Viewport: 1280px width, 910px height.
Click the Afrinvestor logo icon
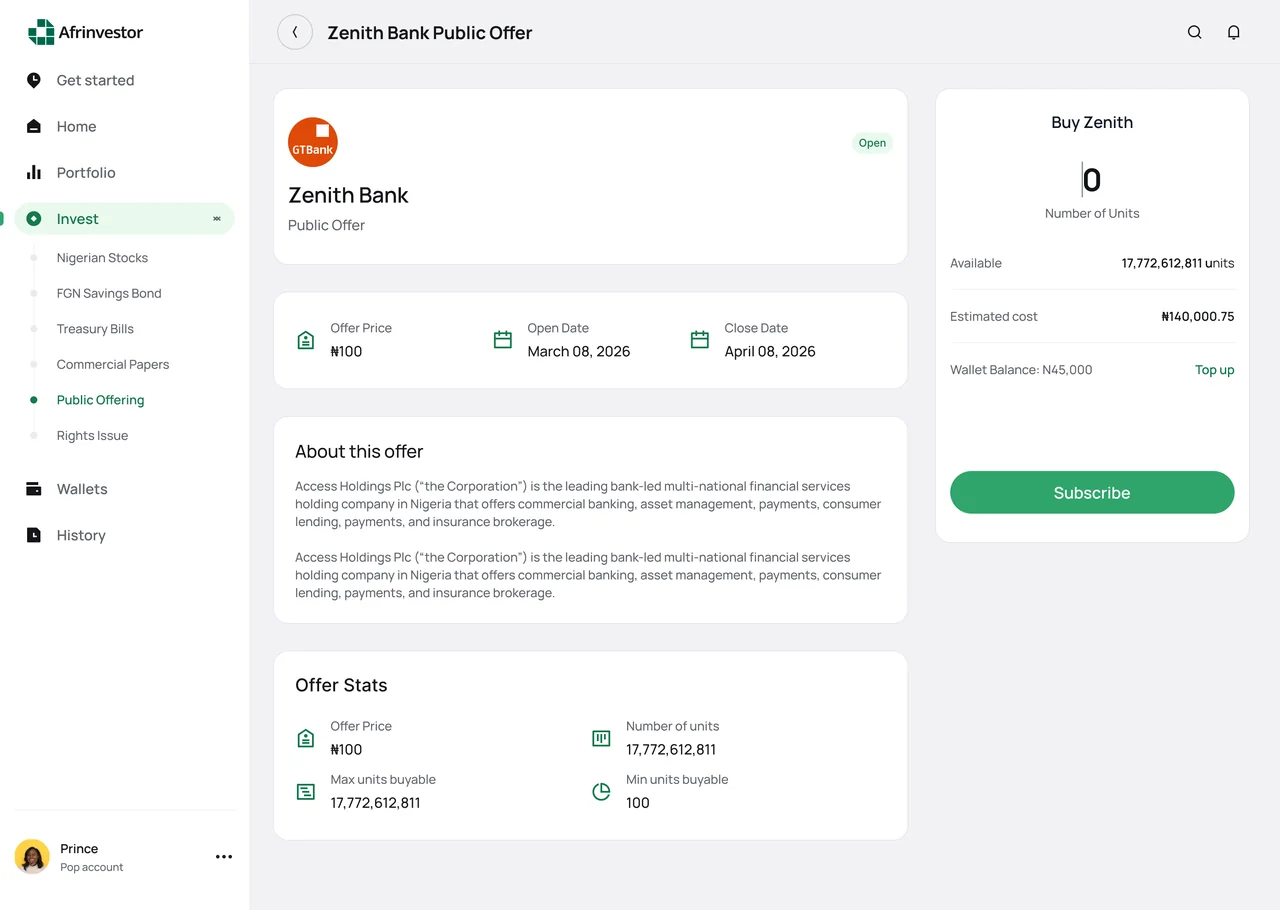coord(41,32)
